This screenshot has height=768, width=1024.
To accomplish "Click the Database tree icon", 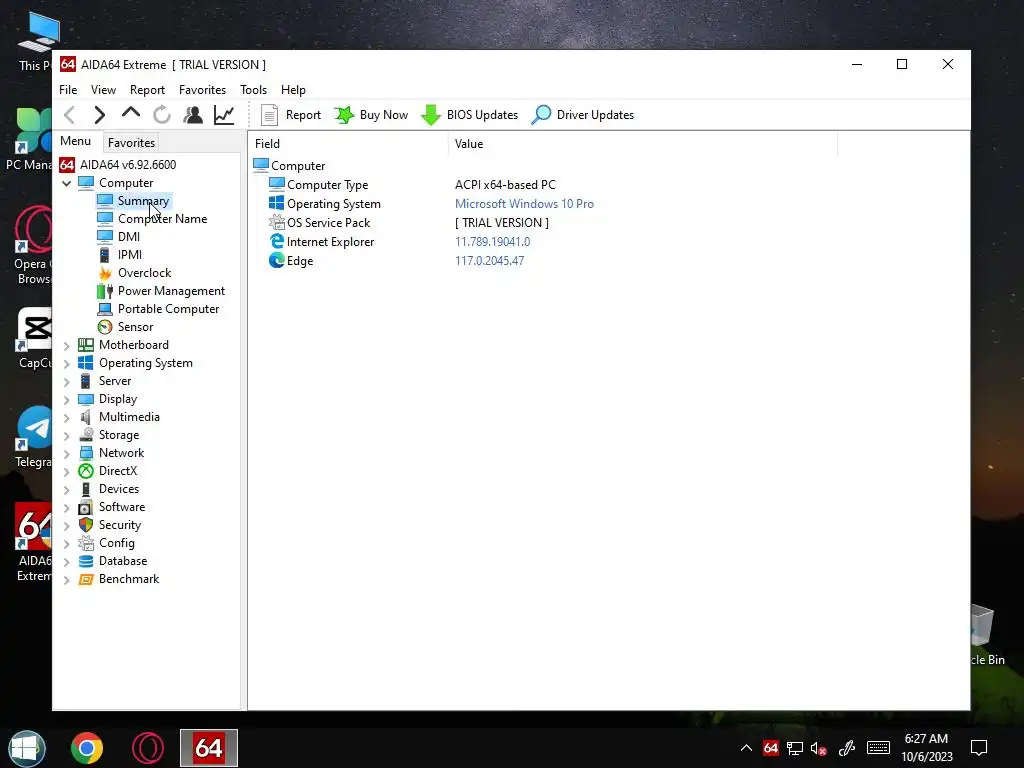I will (x=86, y=561).
